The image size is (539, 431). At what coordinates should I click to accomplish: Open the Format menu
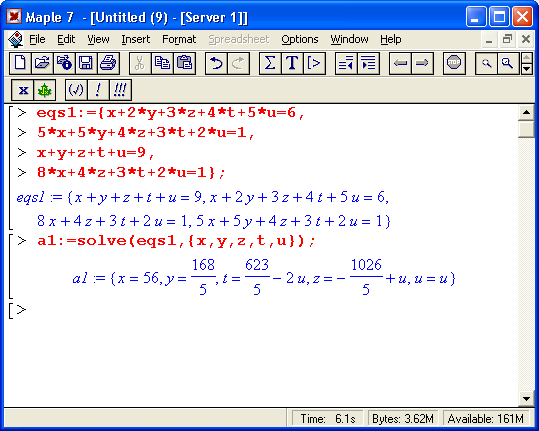(179, 39)
